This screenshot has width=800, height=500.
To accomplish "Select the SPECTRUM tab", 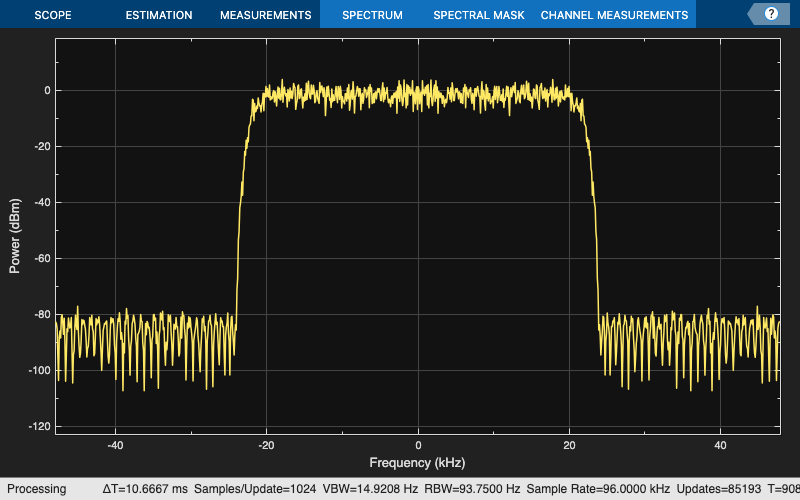I will pyautogui.click(x=372, y=15).
